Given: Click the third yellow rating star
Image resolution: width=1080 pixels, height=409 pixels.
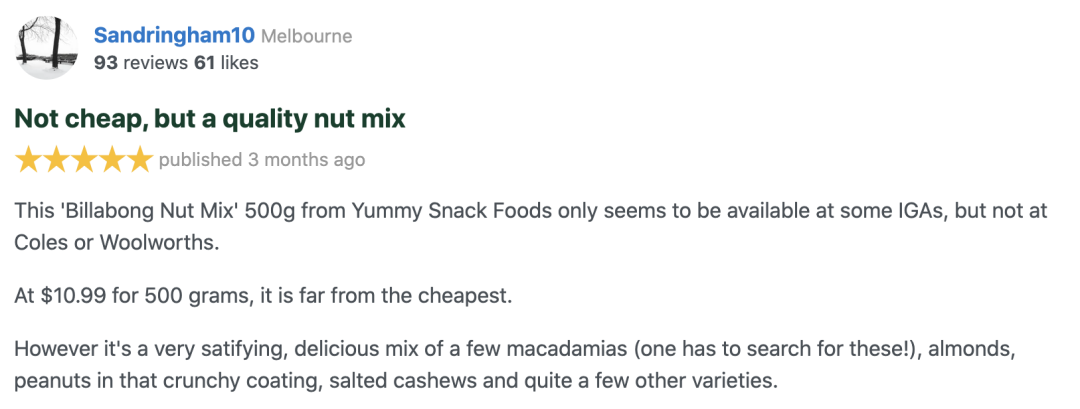Looking at the screenshot, I should point(84,160).
